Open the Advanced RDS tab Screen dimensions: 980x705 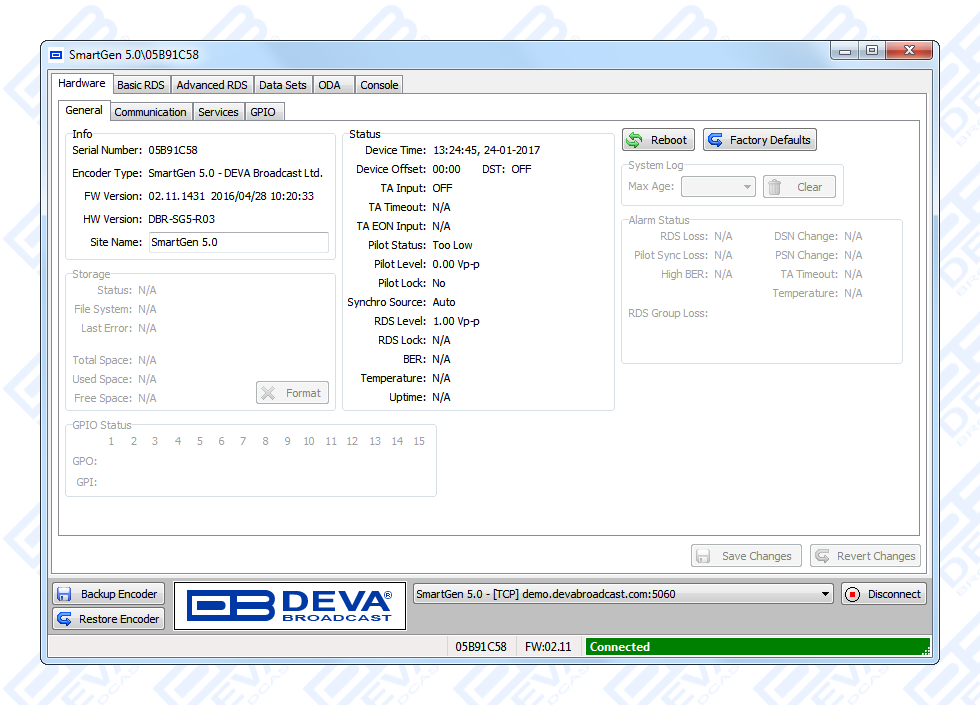tap(212, 85)
